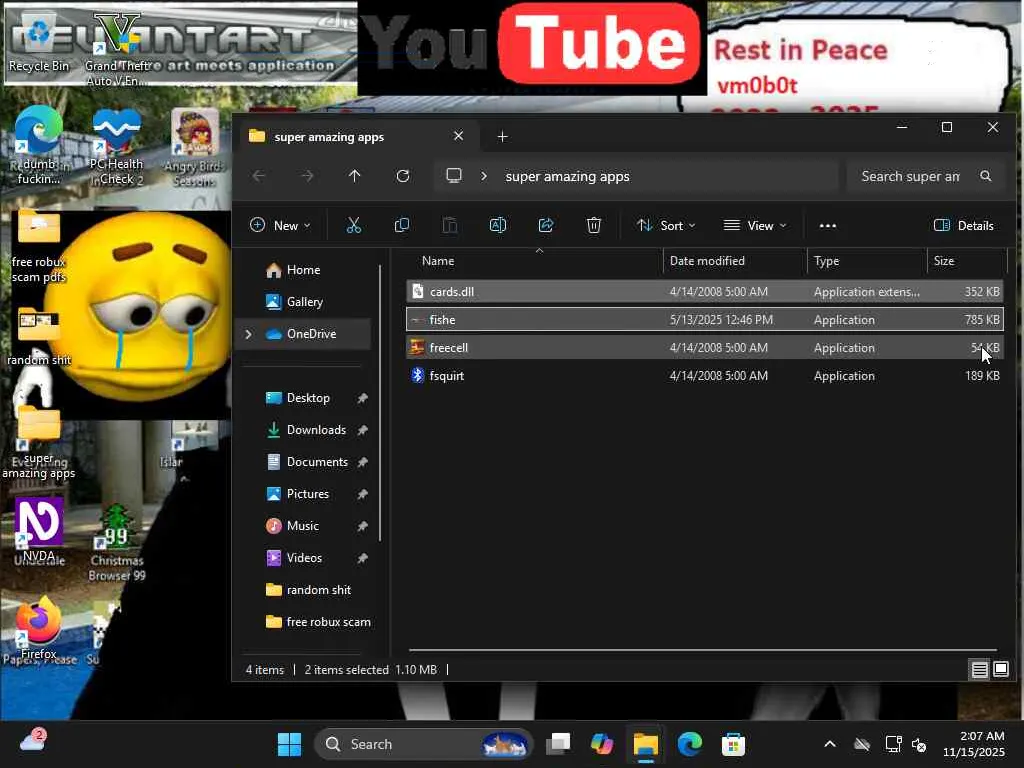
Task: Open Microsoft Edge from taskbar
Action: [689, 744]
